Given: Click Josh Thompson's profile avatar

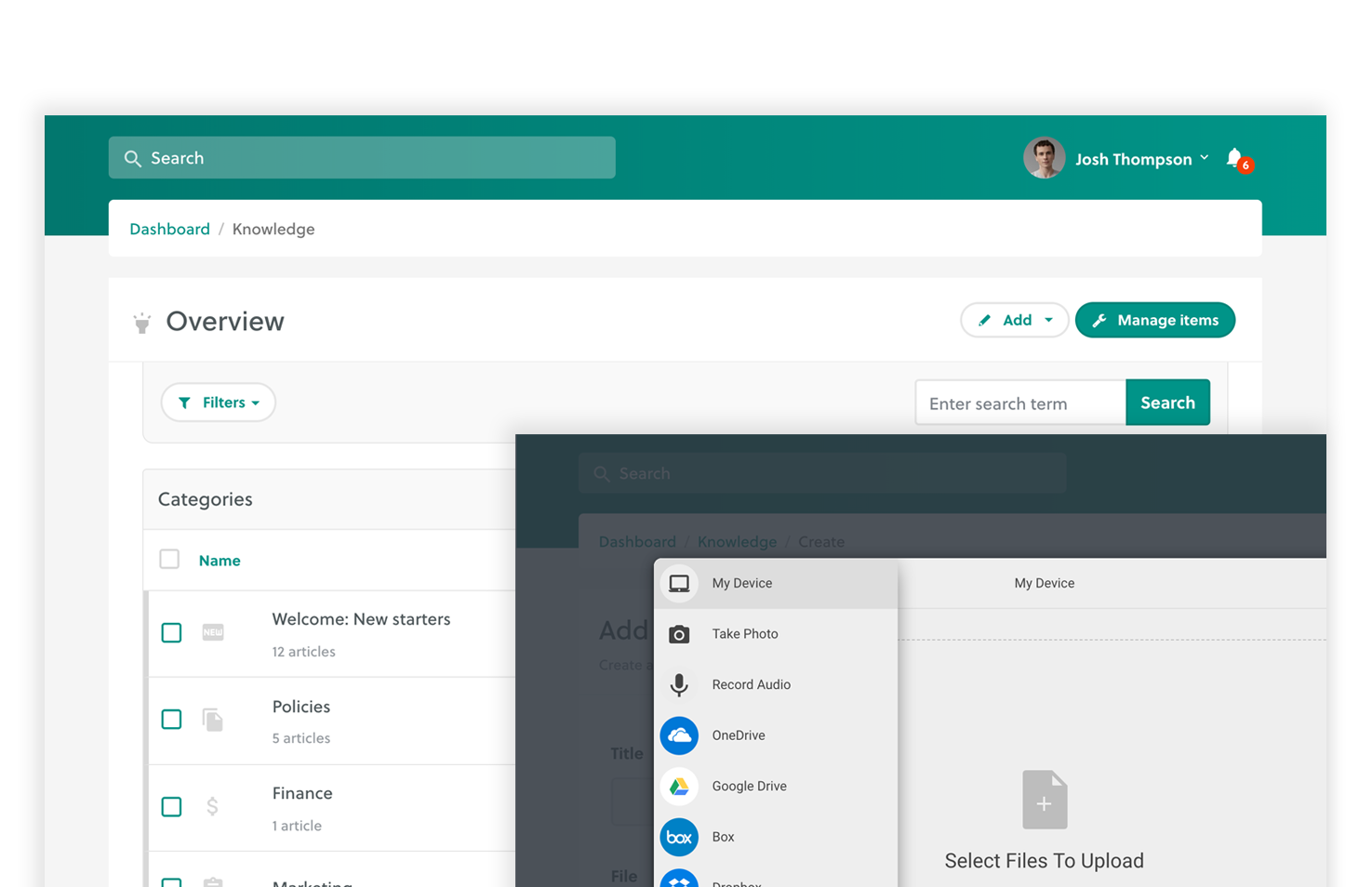Looking at the screenshot, I should click(x=1044, y=159).
